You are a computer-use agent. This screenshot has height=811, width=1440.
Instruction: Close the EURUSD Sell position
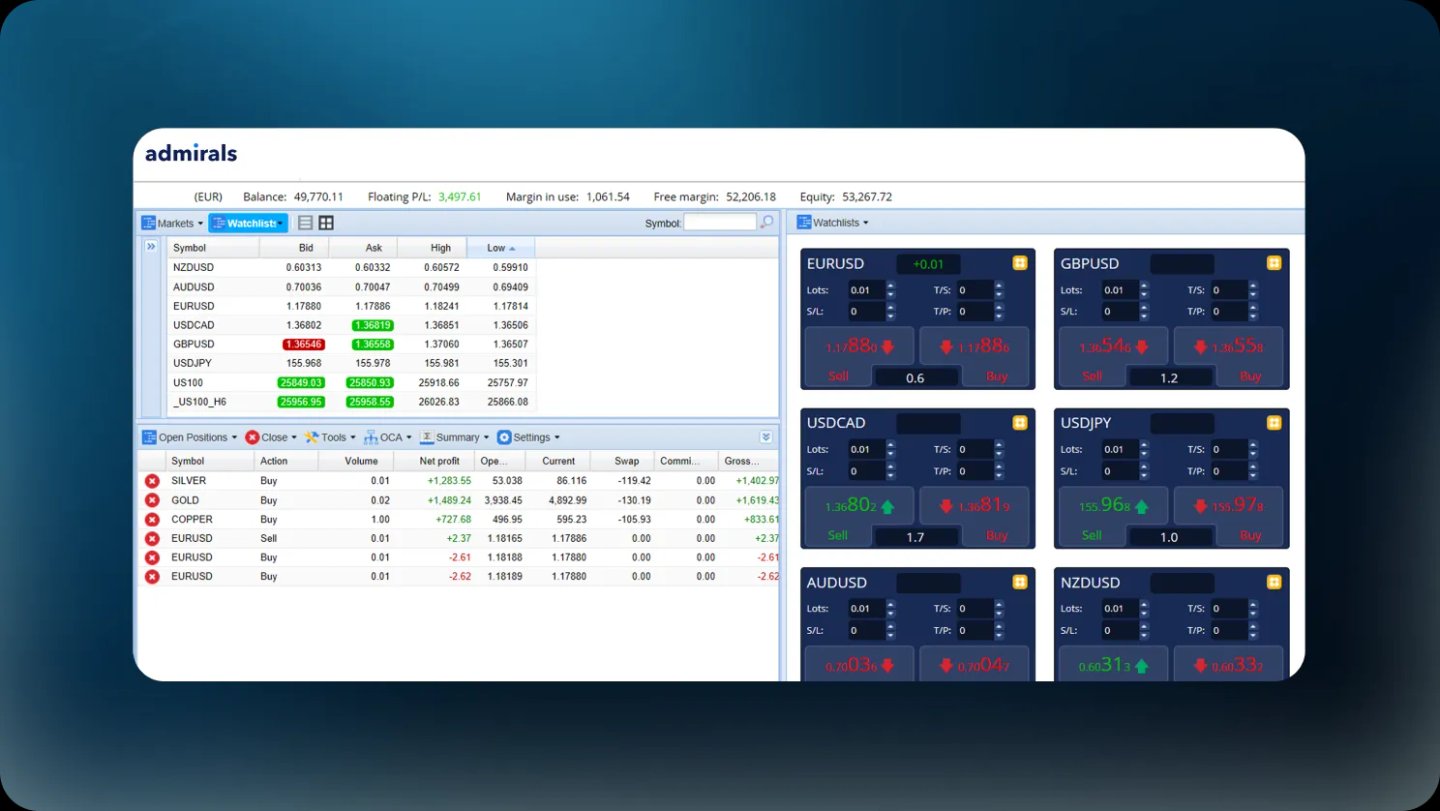[x=152, y=538]
